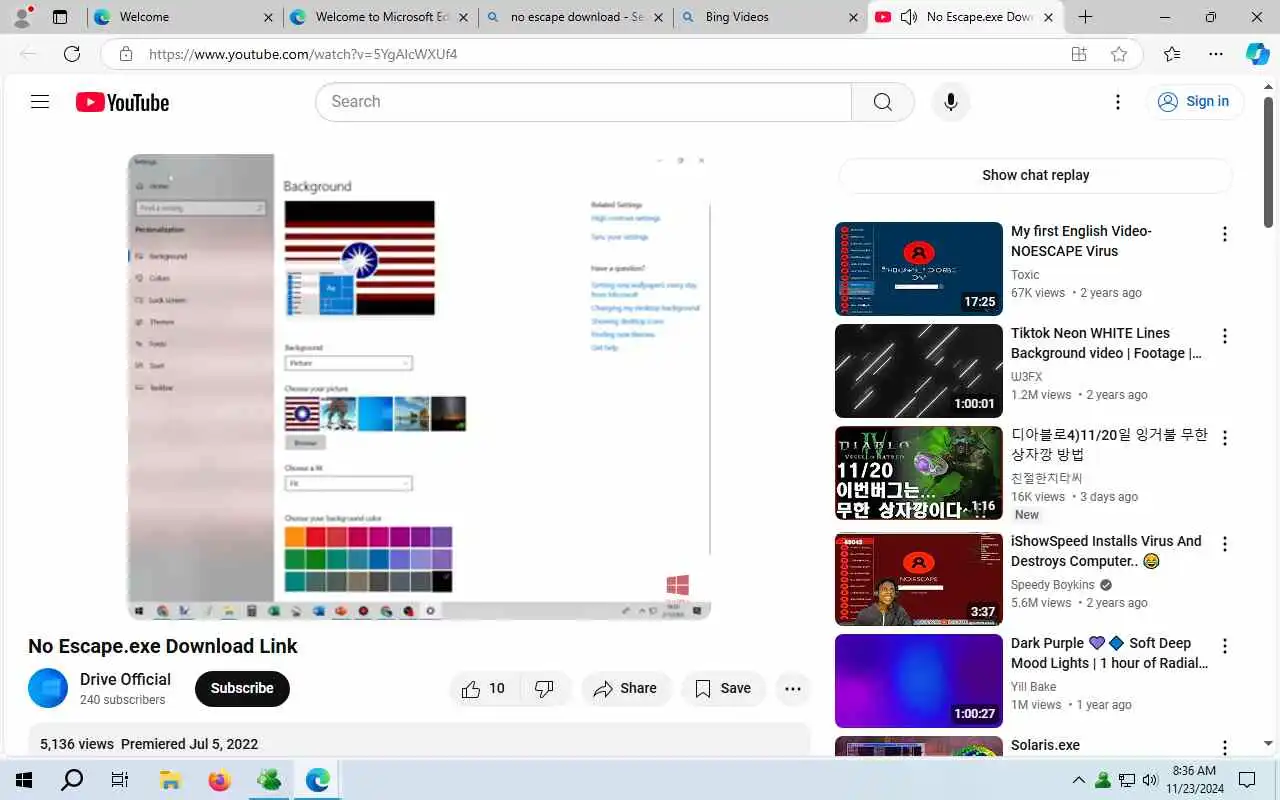Share the No Escape.exe video

click(626, 688)
